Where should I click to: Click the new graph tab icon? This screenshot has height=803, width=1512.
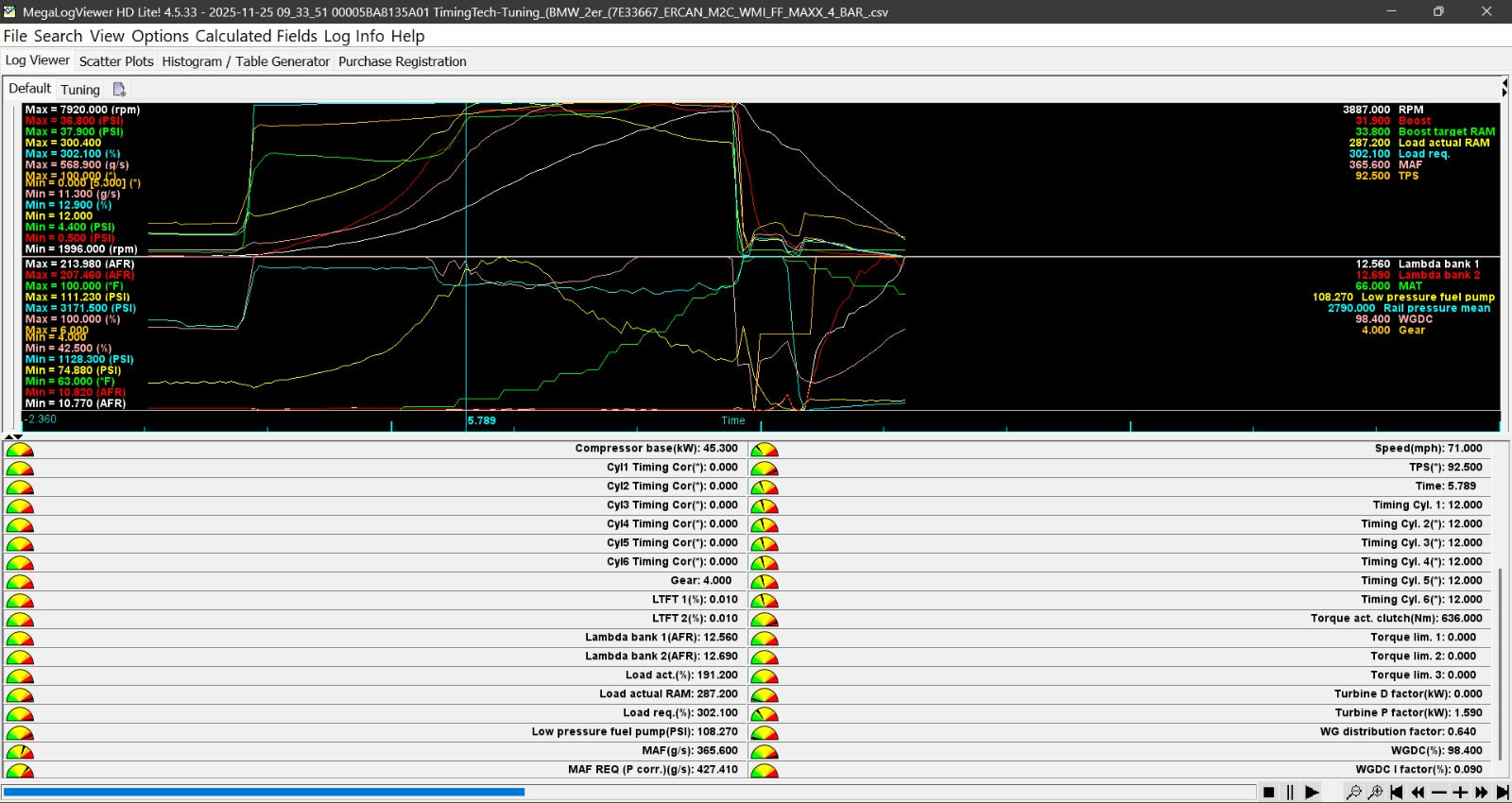119,89
